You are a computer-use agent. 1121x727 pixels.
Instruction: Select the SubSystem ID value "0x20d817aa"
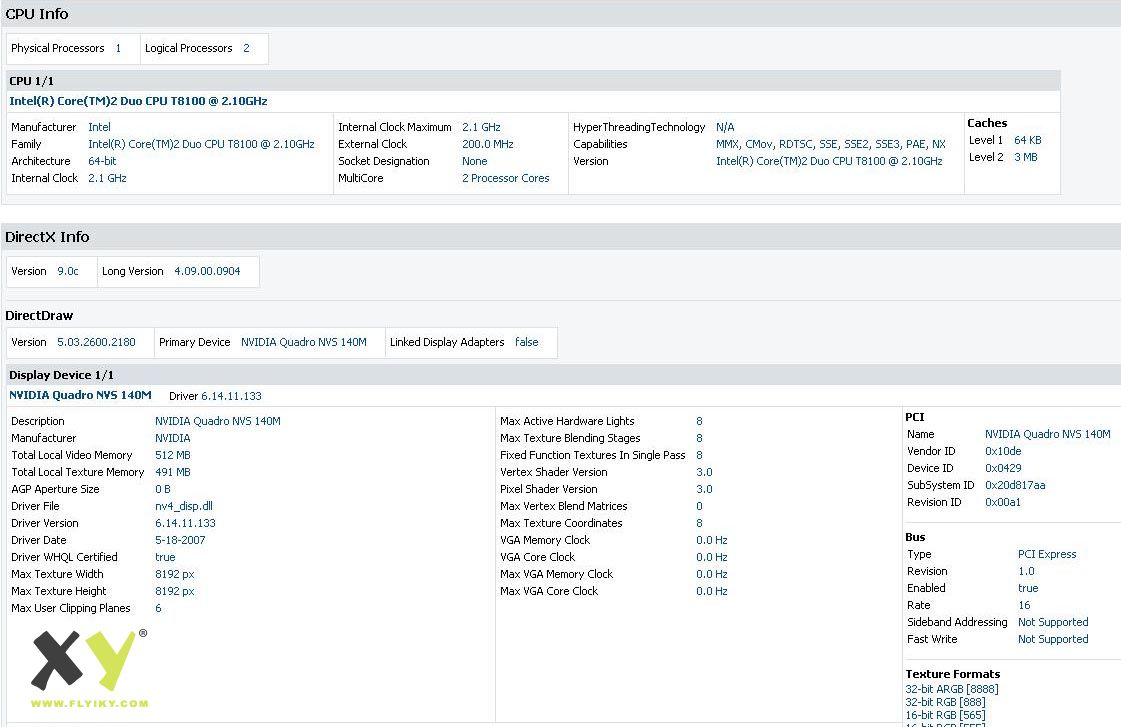click(1015, 485)
